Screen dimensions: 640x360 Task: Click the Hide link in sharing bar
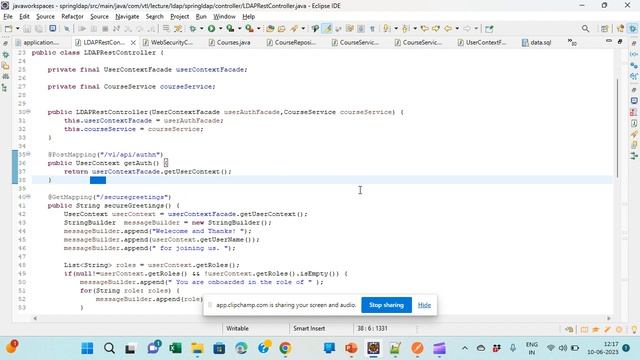[x=424, y=305]
